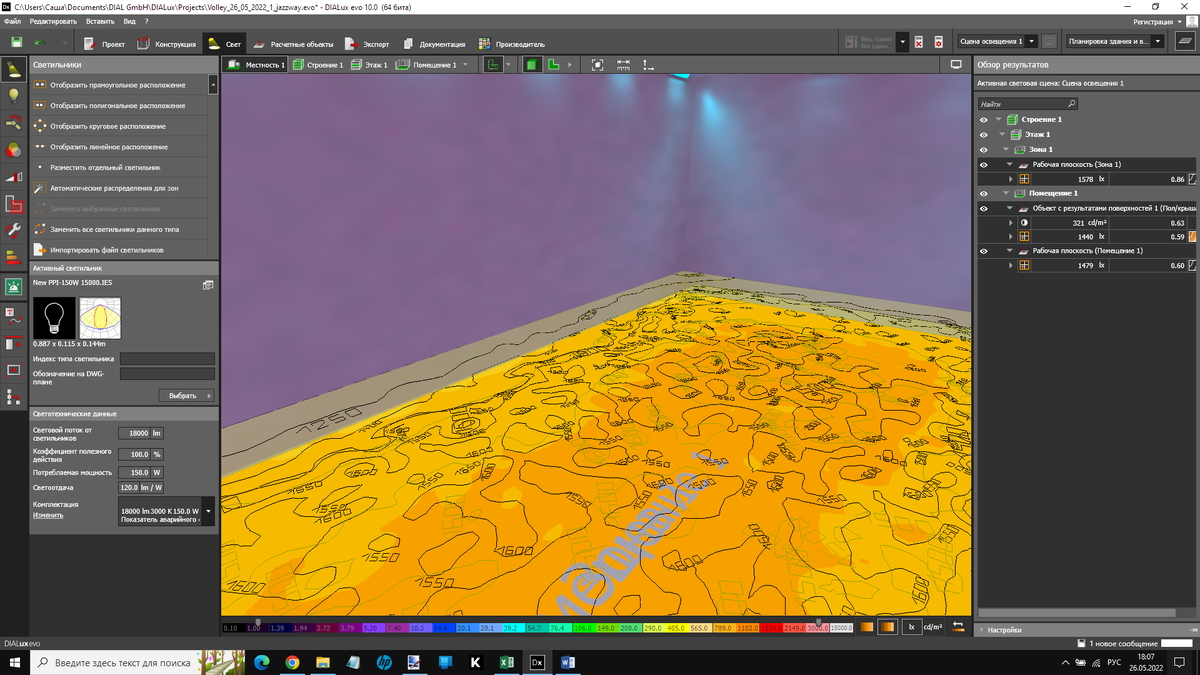Click the isolines icon on 1578 lx row

point(1192,179)
